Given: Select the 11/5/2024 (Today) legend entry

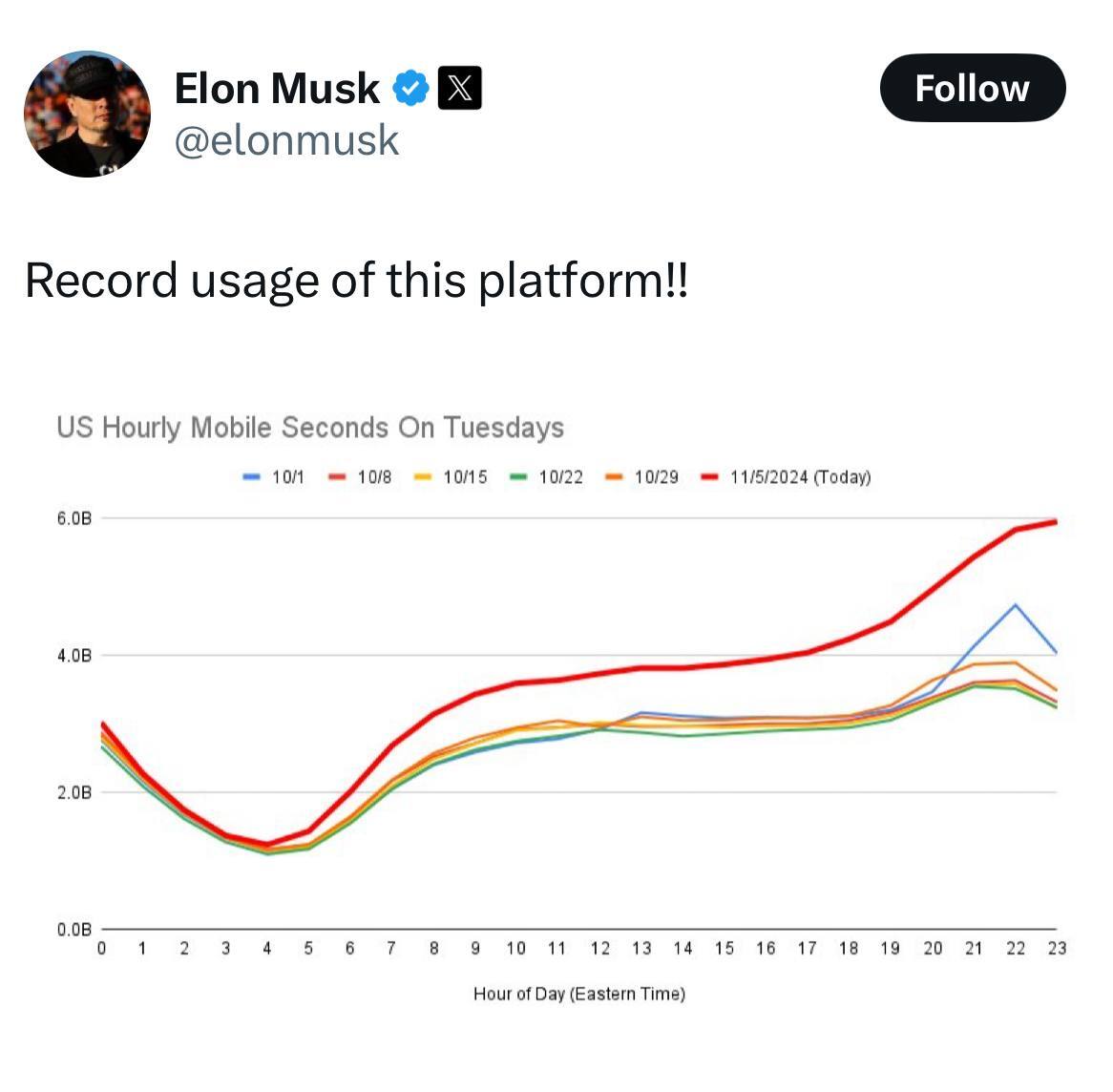Looking at the screenshot, I should click(788, 477).
